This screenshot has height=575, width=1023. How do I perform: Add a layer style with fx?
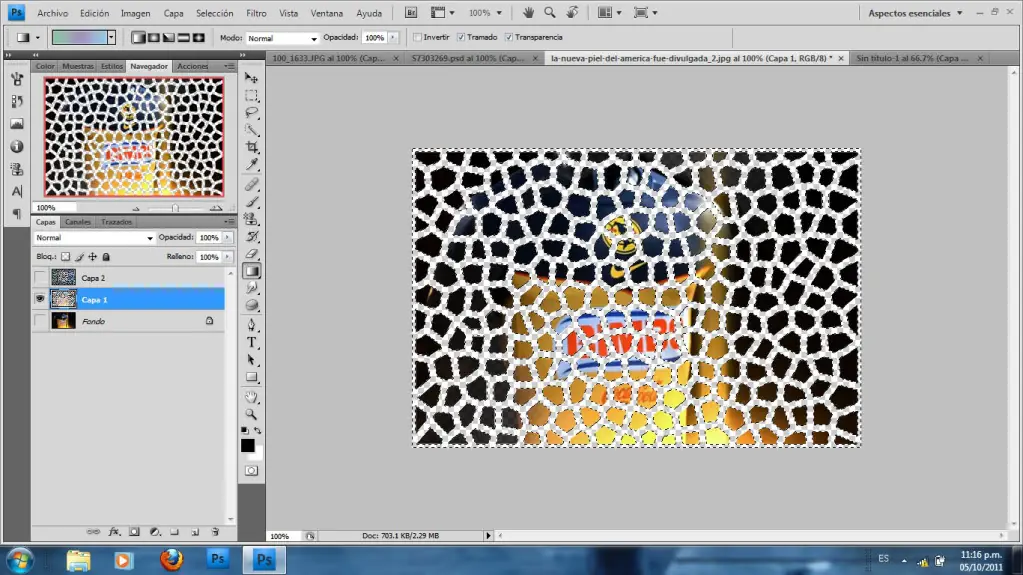click(114, 532)
